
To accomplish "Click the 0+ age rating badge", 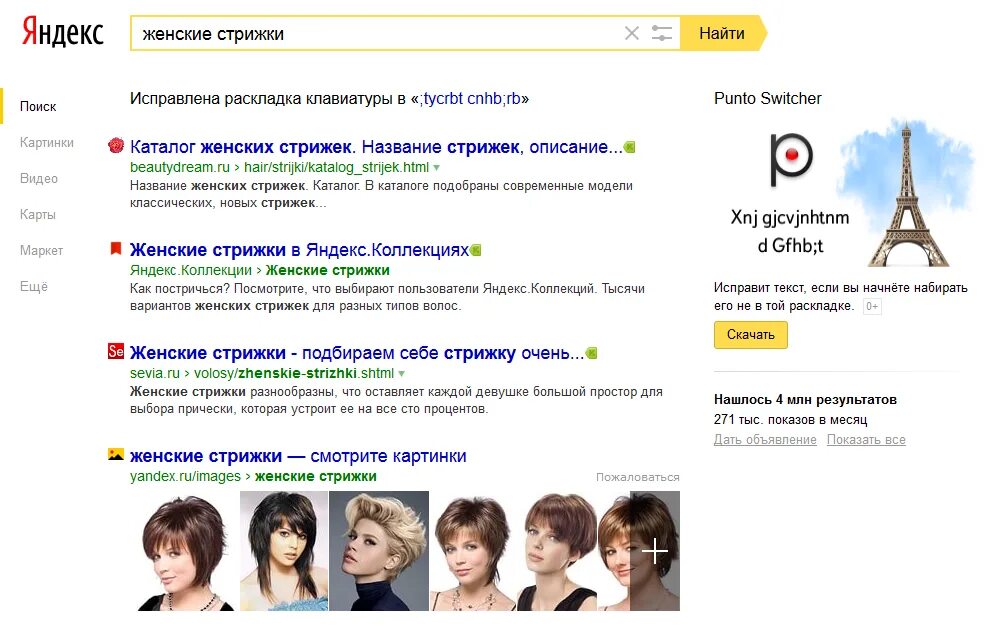I will tap(872, 307).
